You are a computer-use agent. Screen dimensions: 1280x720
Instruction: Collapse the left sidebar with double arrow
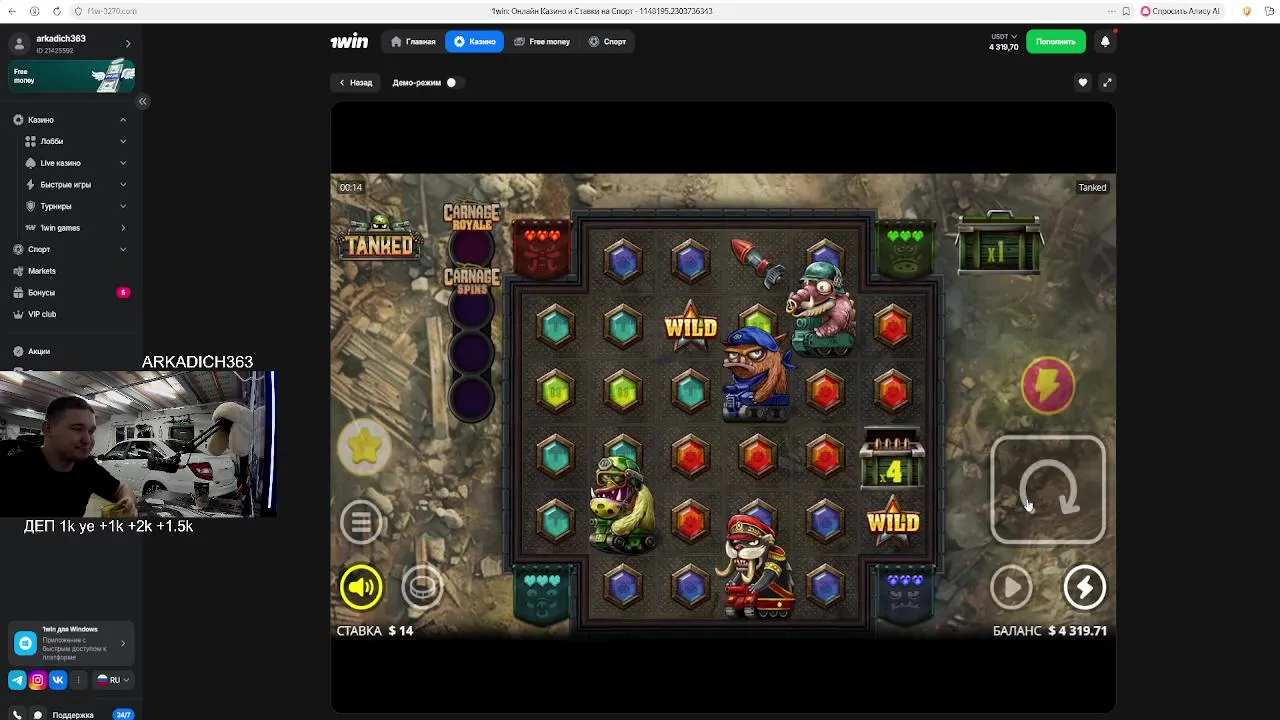click(x=142, y=101)
